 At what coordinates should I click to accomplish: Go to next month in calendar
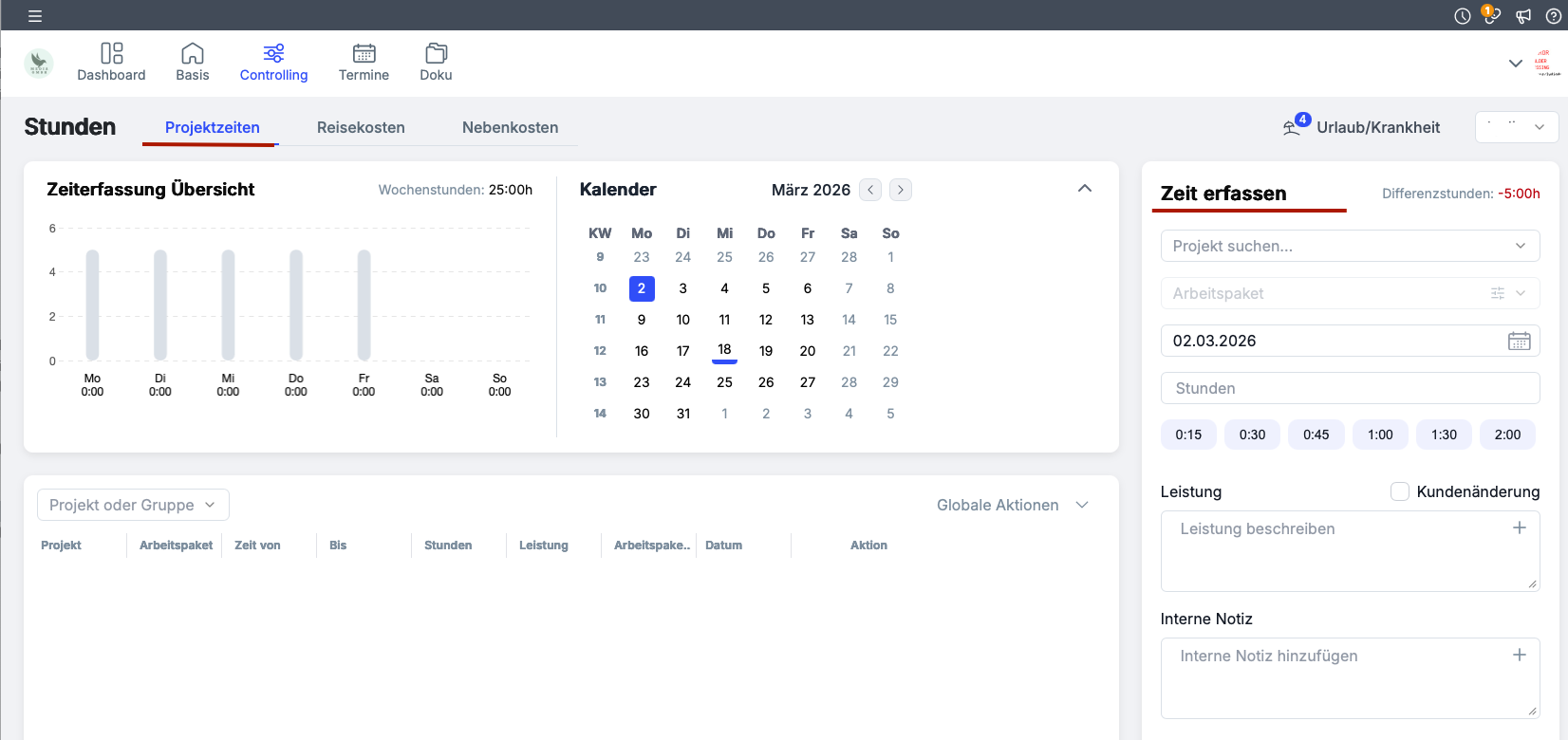coord(901,190)
